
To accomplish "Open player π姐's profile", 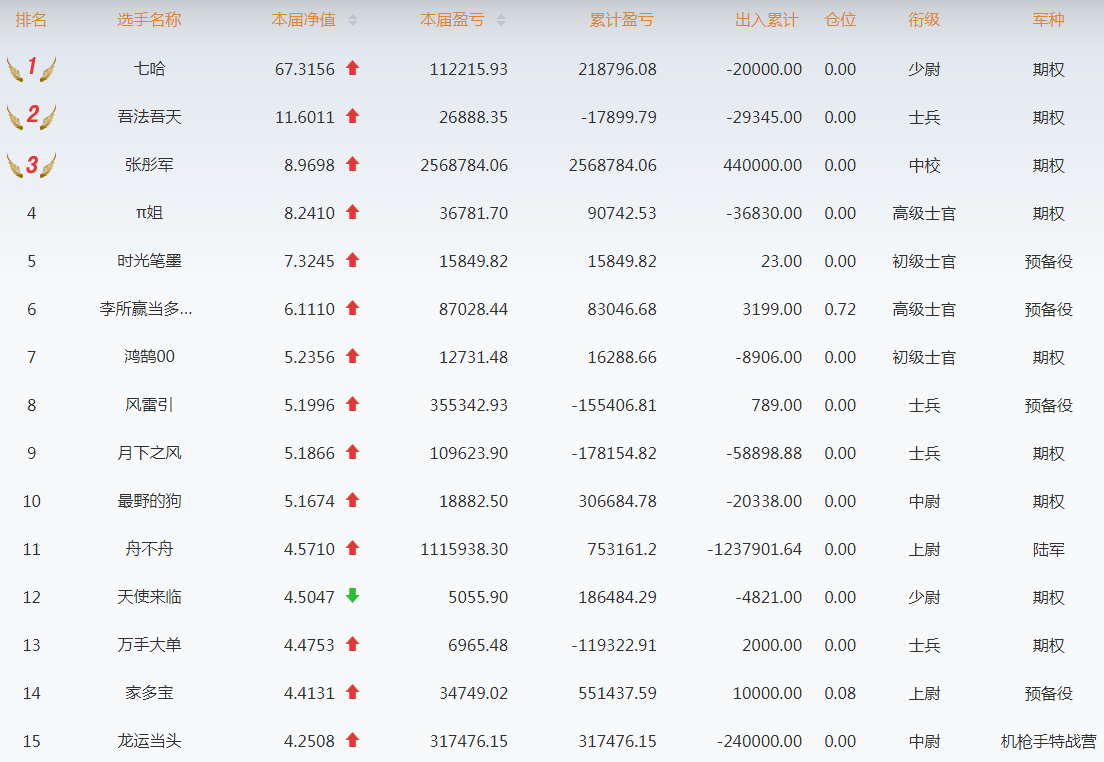I will (x=149, y=213).
